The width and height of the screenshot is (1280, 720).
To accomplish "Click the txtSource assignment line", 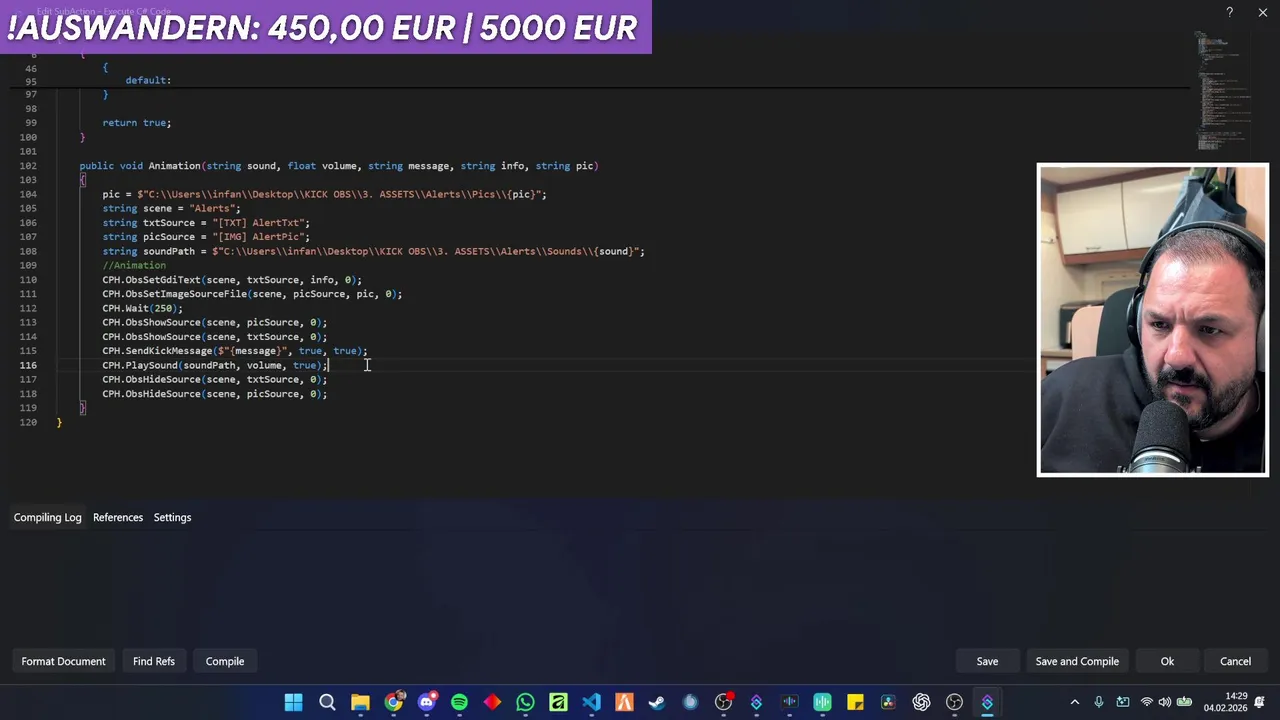I will [x=206, y=223].
